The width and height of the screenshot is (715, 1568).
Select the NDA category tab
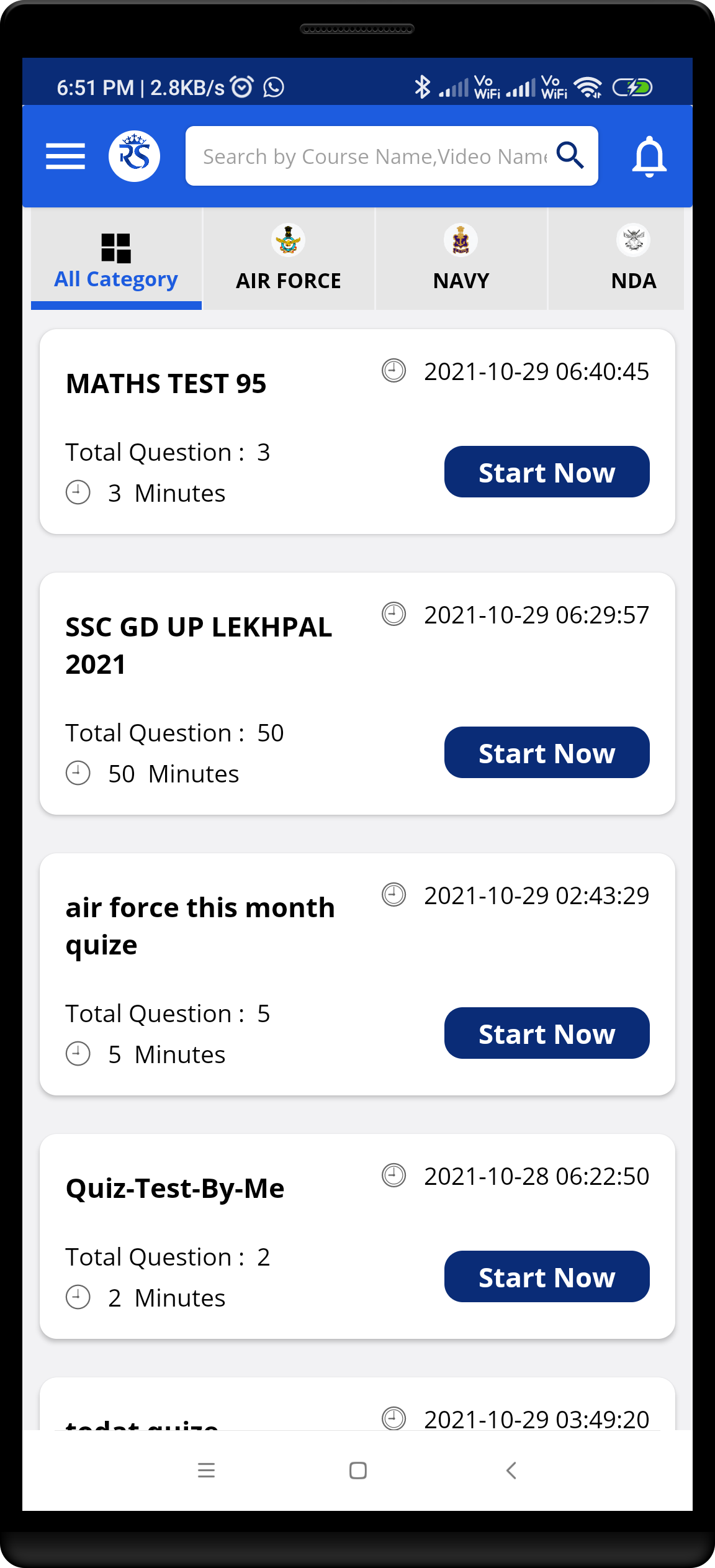click(633, 281)
